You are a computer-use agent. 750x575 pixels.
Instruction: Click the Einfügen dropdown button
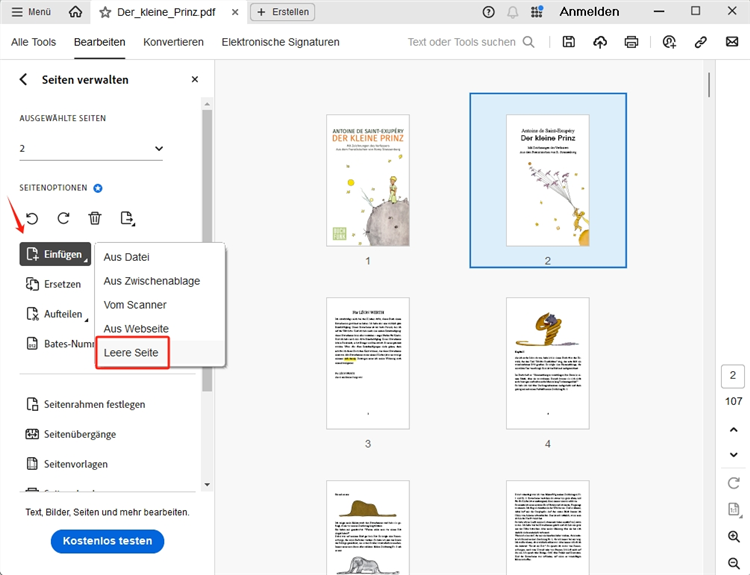pyautogui.click(x=55, y=254)
